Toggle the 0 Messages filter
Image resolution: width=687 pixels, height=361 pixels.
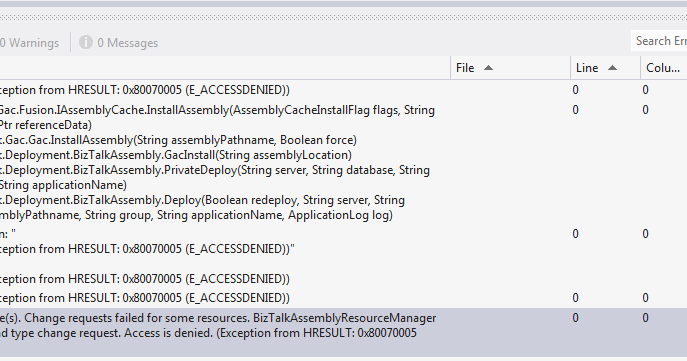(x=118, y=42)
